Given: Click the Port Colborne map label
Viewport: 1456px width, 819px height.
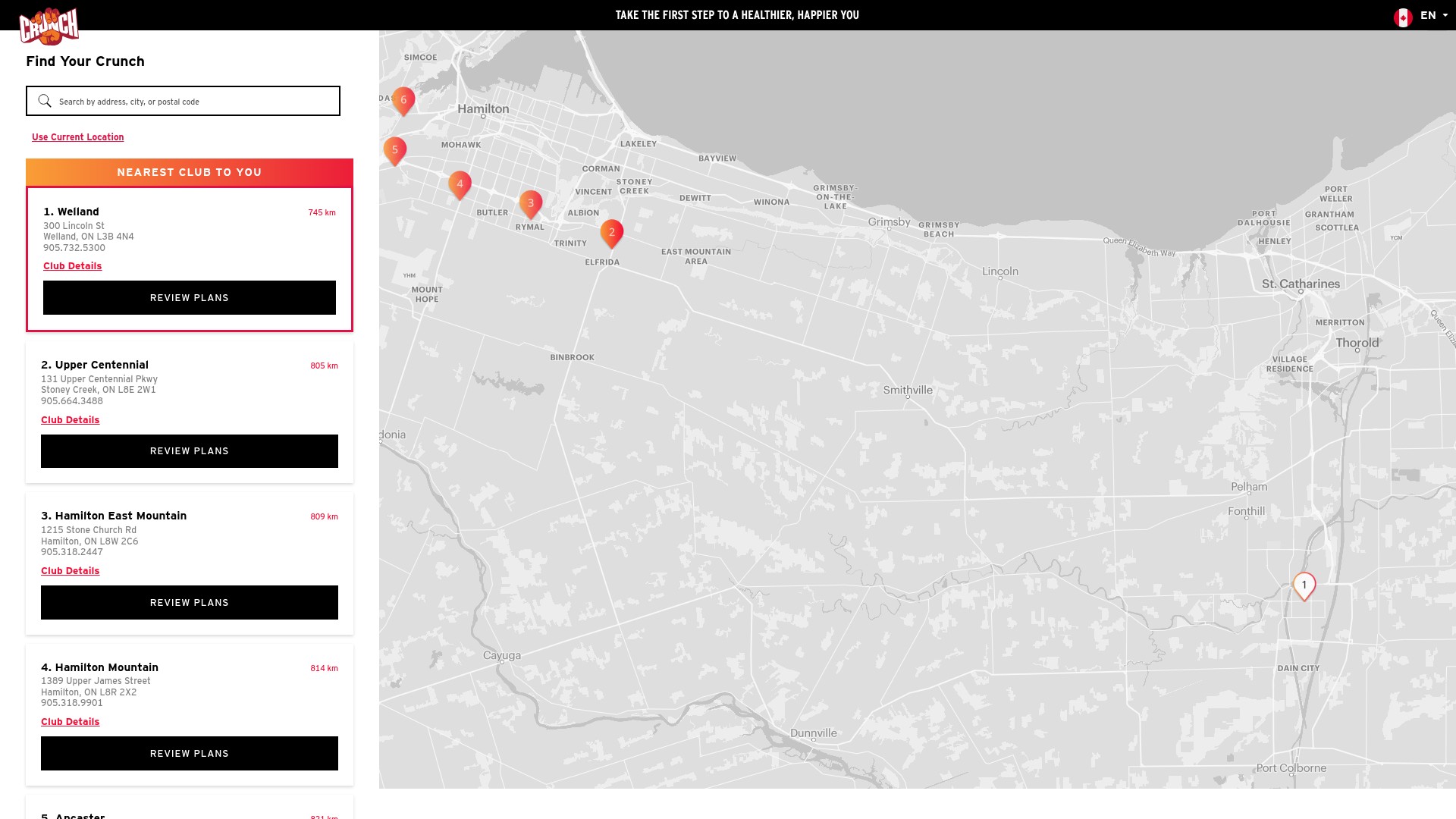Looking at the screenshot, I should [1291, 768].
